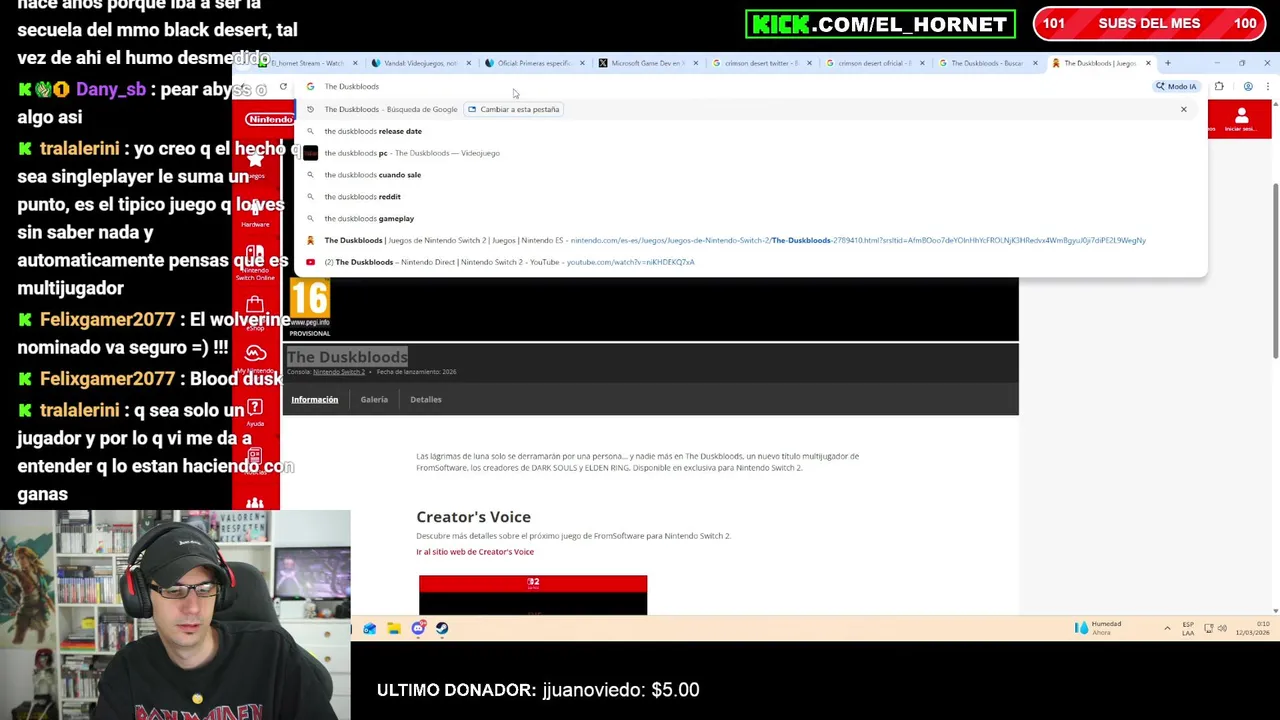Click the Nintendo logo in the sidebar
This screenshot has height=720, width=1280.
tap(269, 120)
